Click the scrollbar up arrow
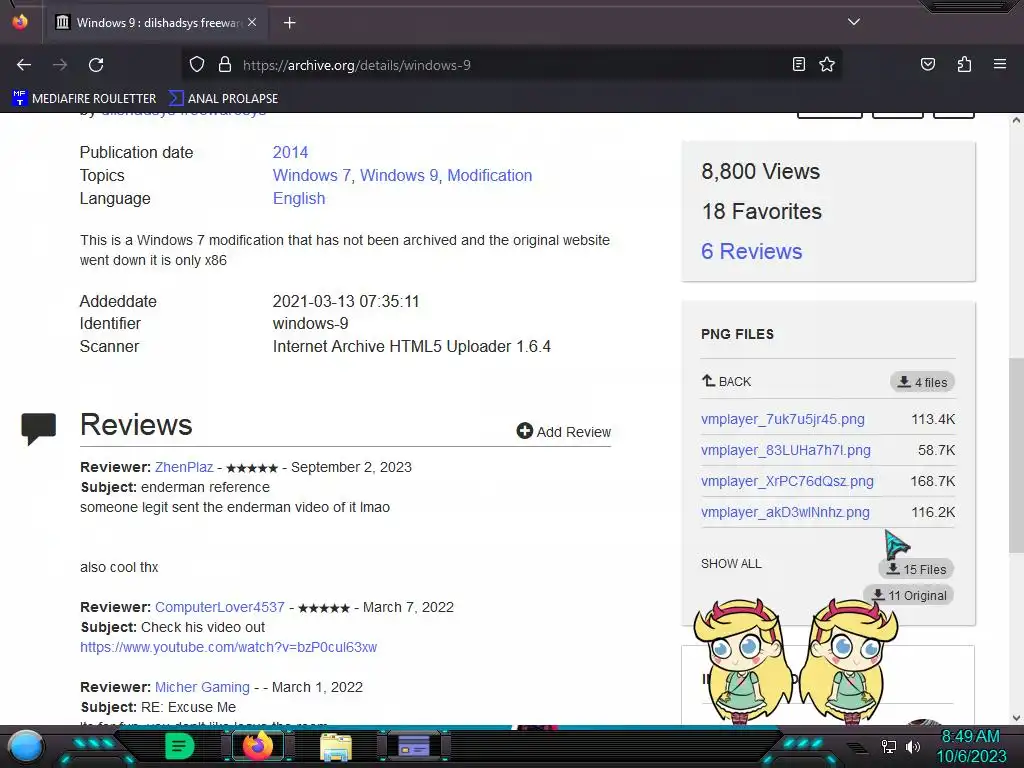Screen dimensions: 1024x768 (1016, 121)
